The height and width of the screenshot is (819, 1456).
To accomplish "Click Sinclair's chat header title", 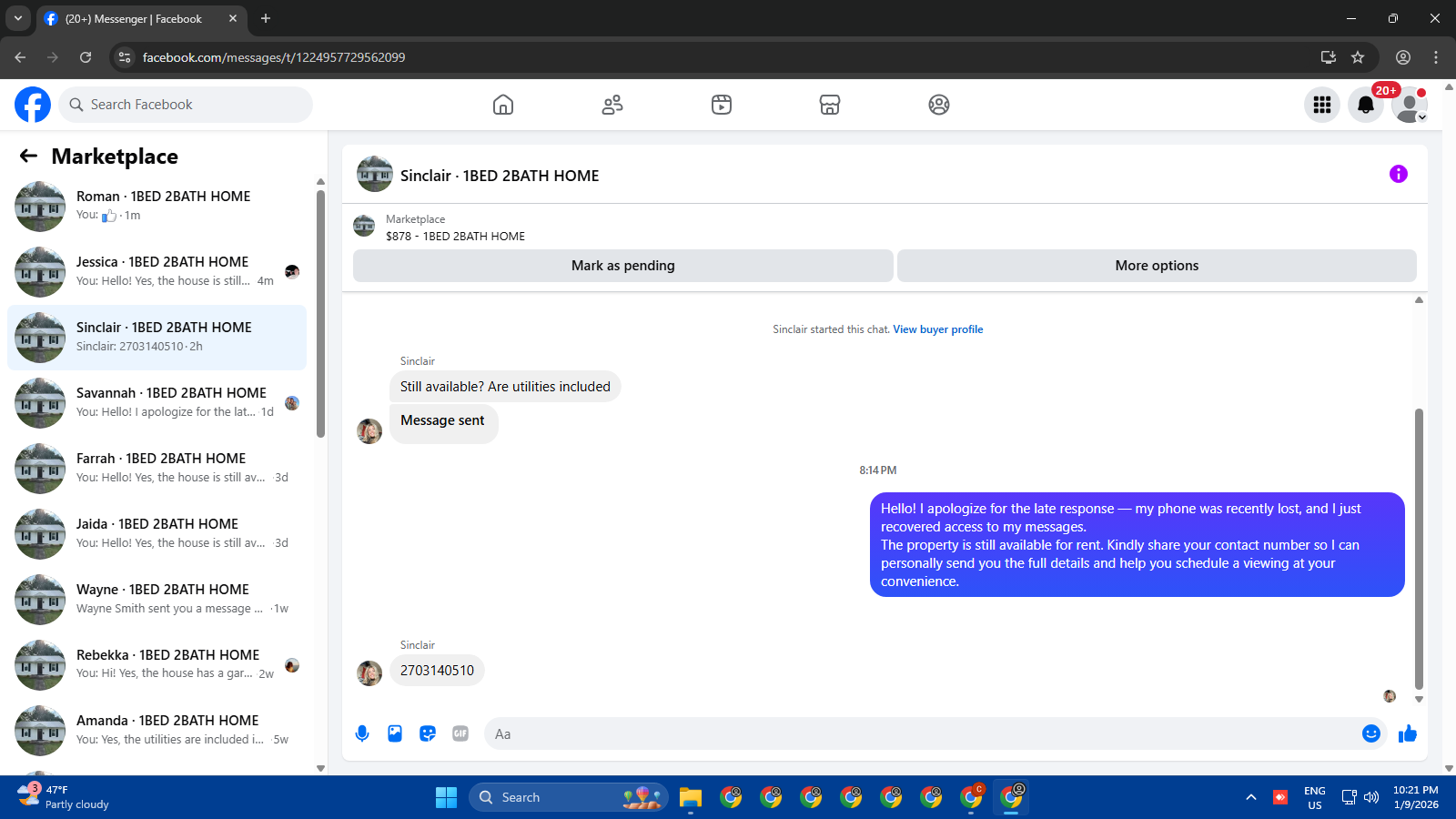I will click(x=500, y=176).
